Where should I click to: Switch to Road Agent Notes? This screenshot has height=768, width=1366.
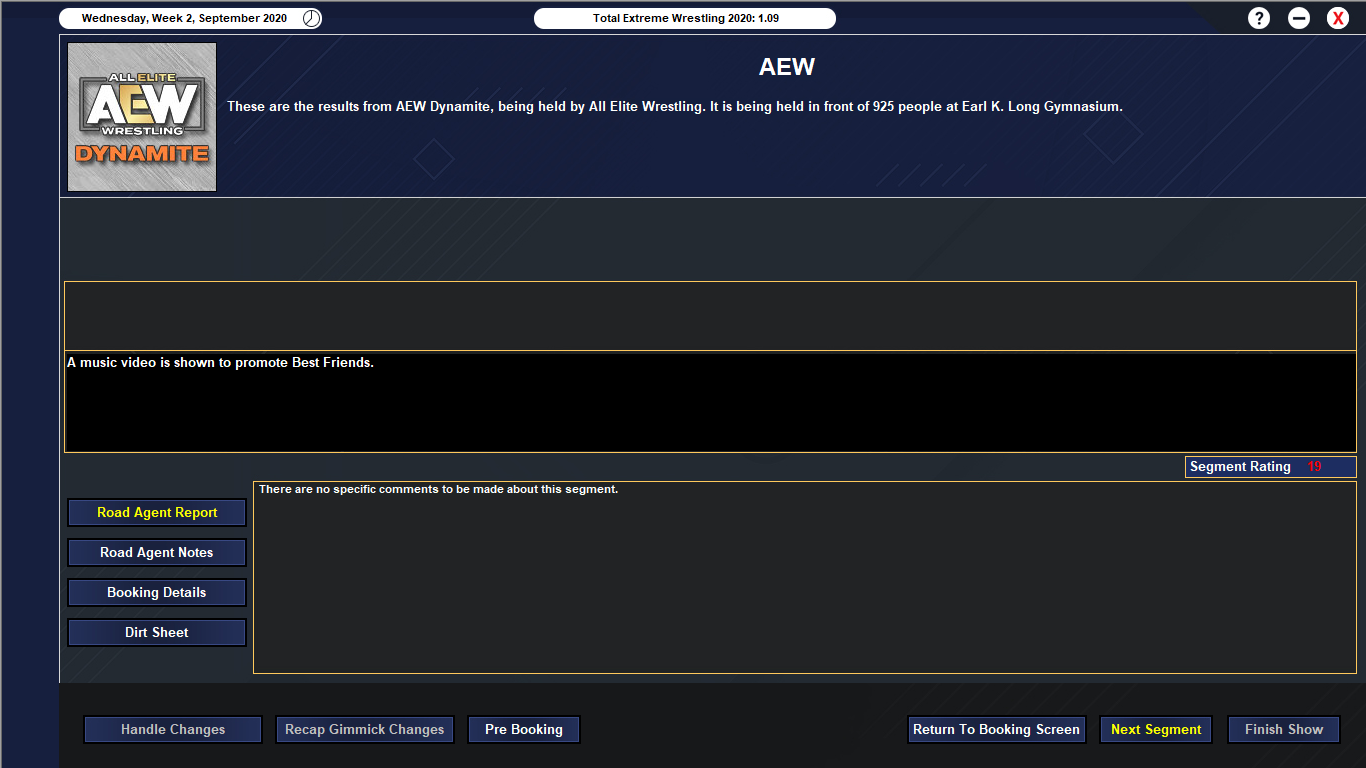click(157, 552)
